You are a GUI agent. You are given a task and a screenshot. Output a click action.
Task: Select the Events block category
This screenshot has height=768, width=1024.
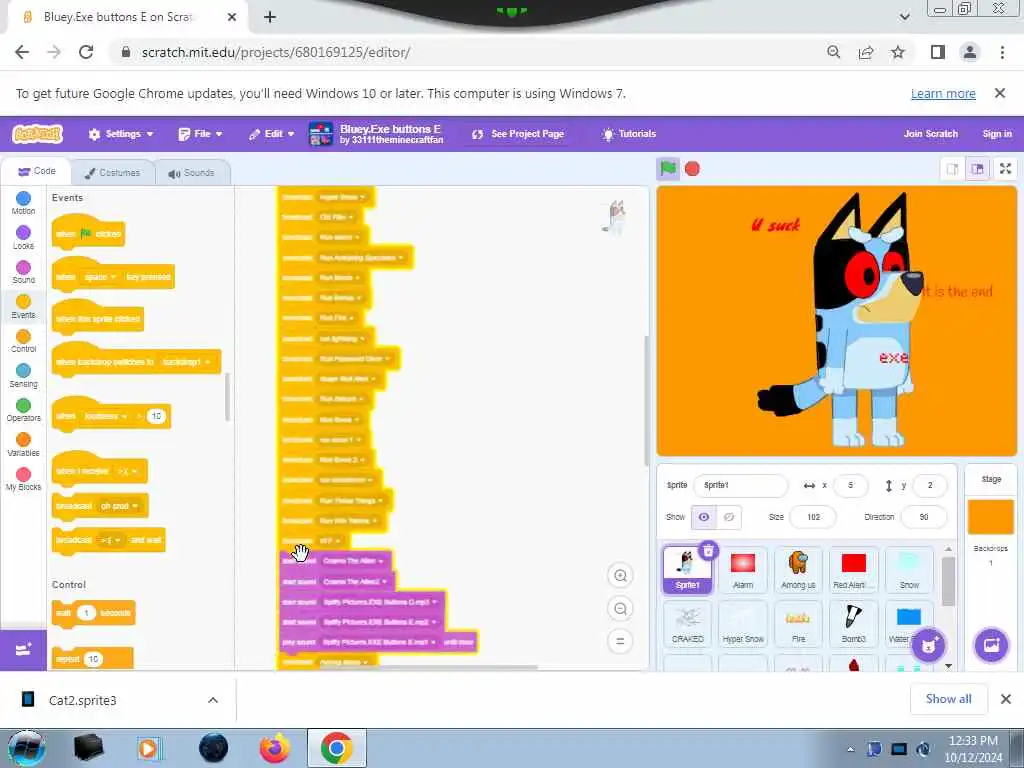pos(24,307)
